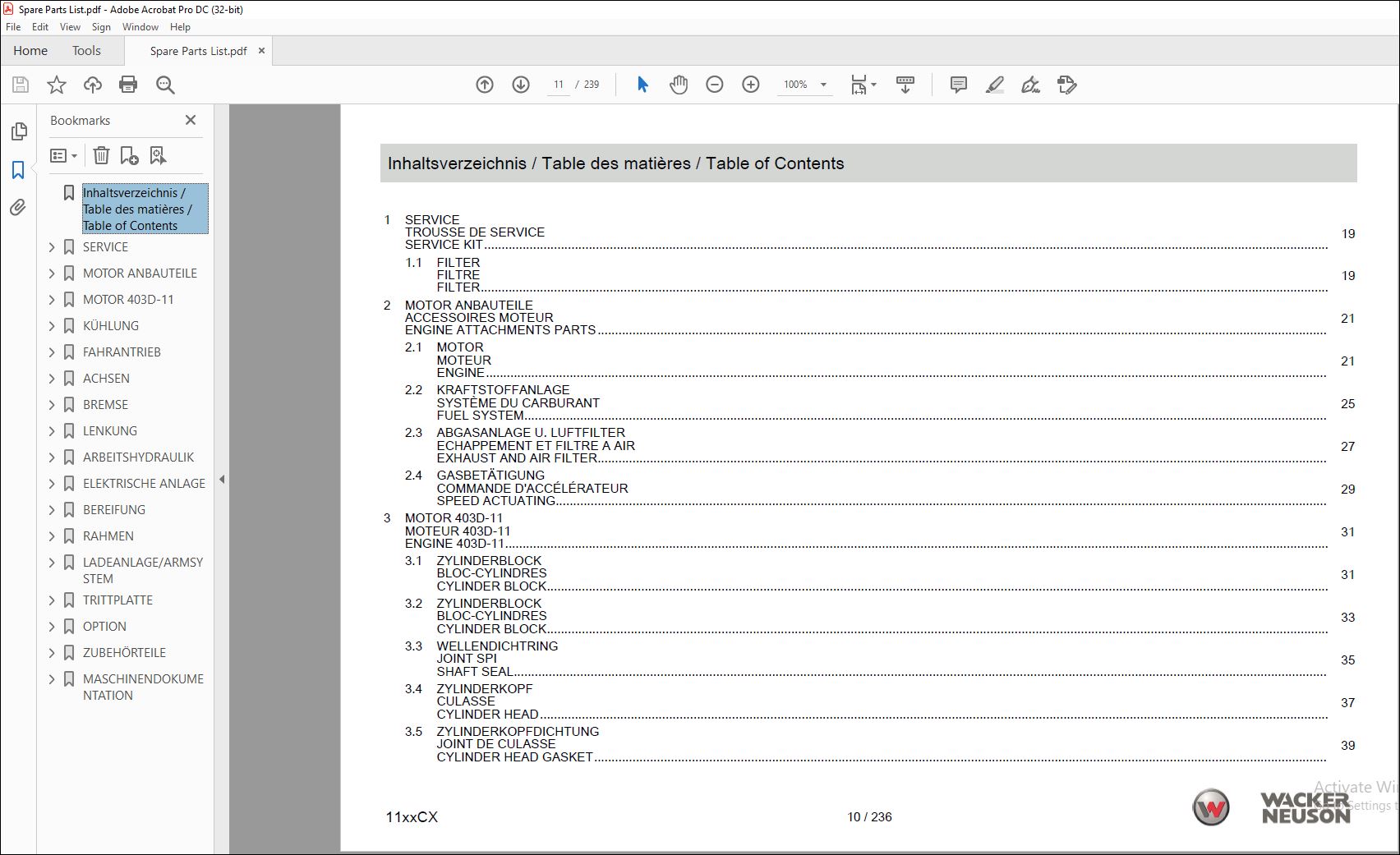This screenshot has width=1400, height=855.
Task: Jump to RAHMEN bookmark
Action: pos(108,536)
